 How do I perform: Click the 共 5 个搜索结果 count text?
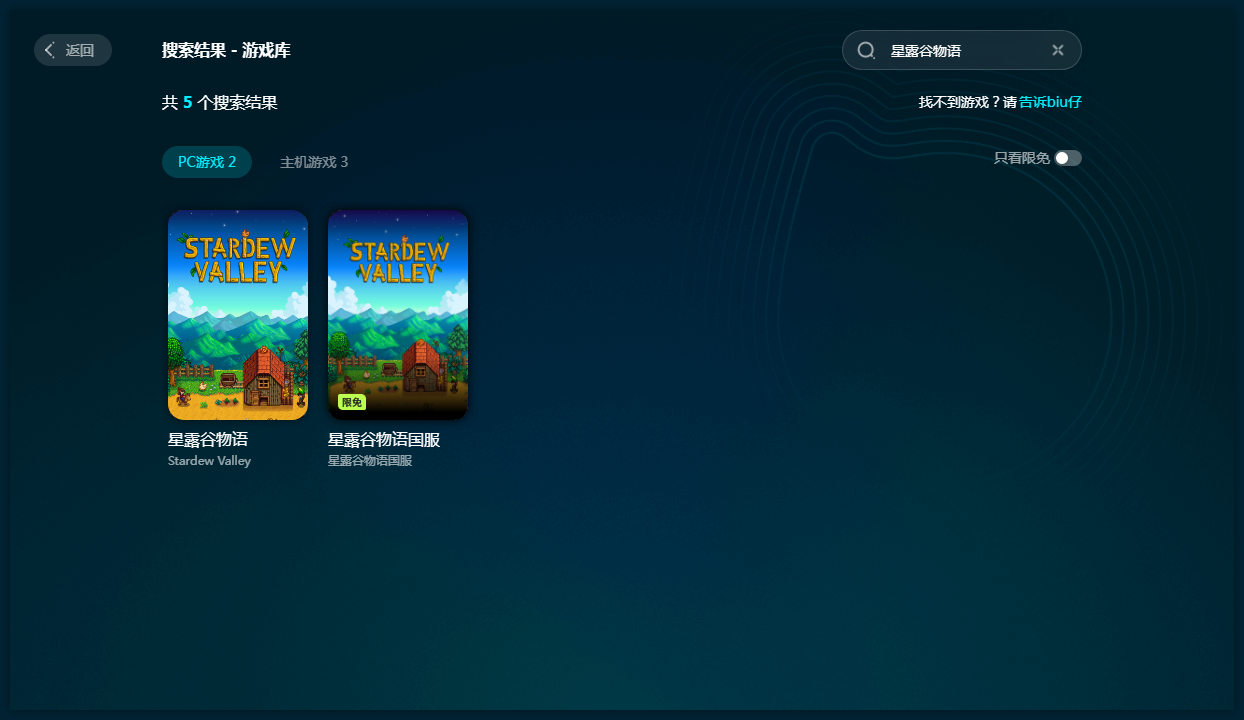tap(220, 102)
